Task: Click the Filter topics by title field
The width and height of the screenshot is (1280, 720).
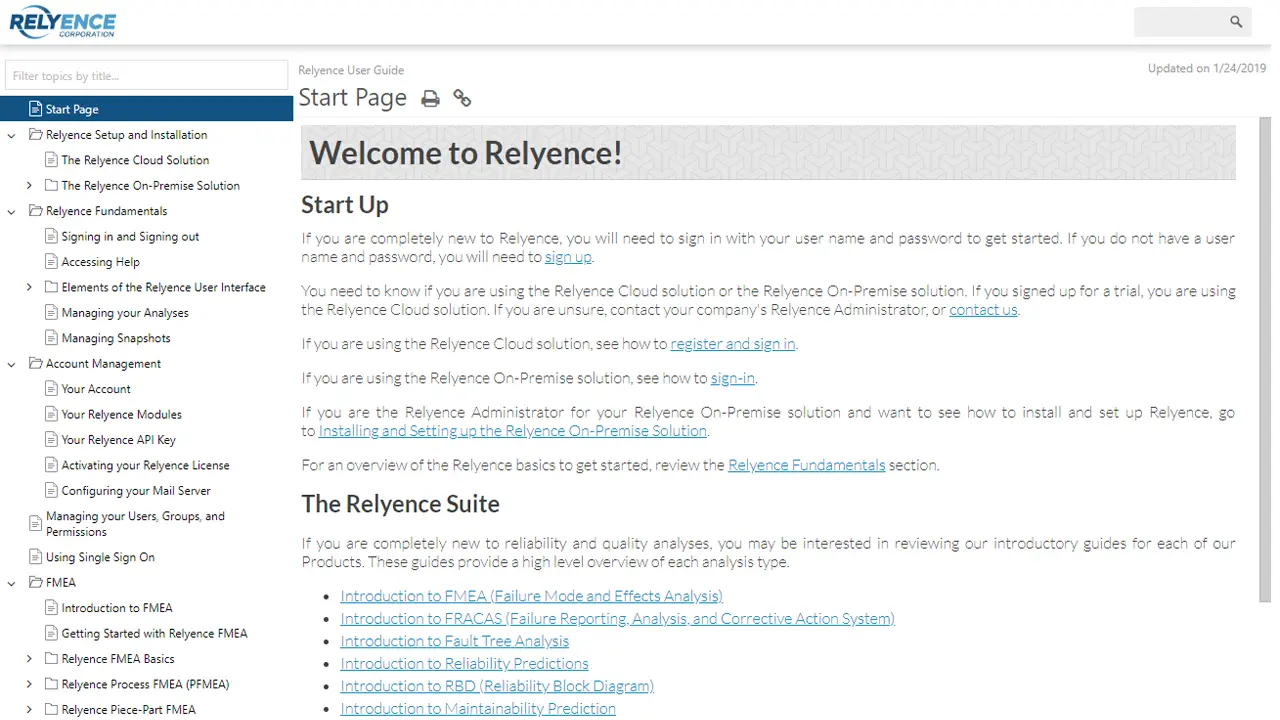Action: pyautogui.click(x=146, y=76)
